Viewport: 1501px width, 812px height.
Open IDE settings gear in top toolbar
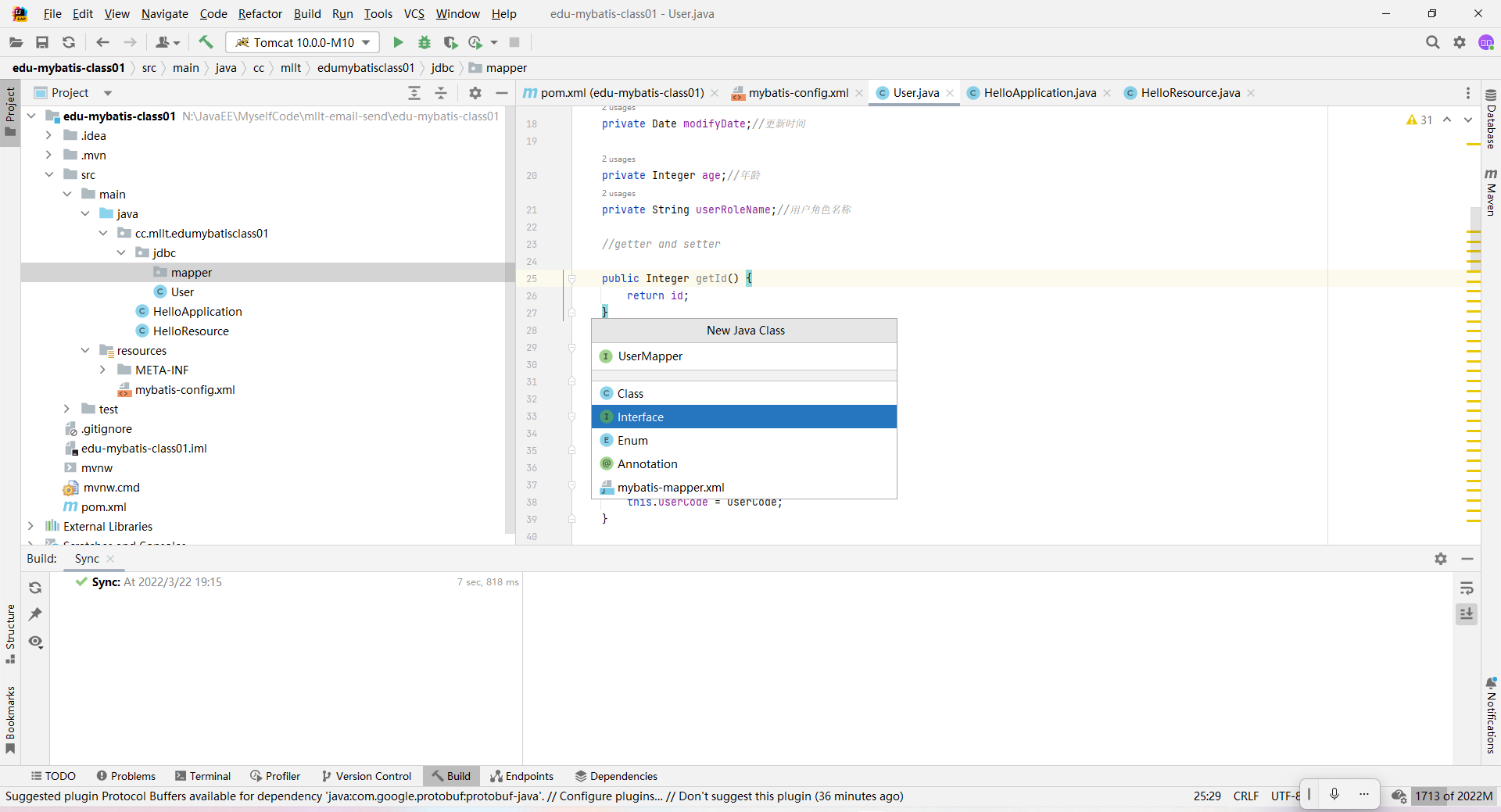click(1460, 42)
